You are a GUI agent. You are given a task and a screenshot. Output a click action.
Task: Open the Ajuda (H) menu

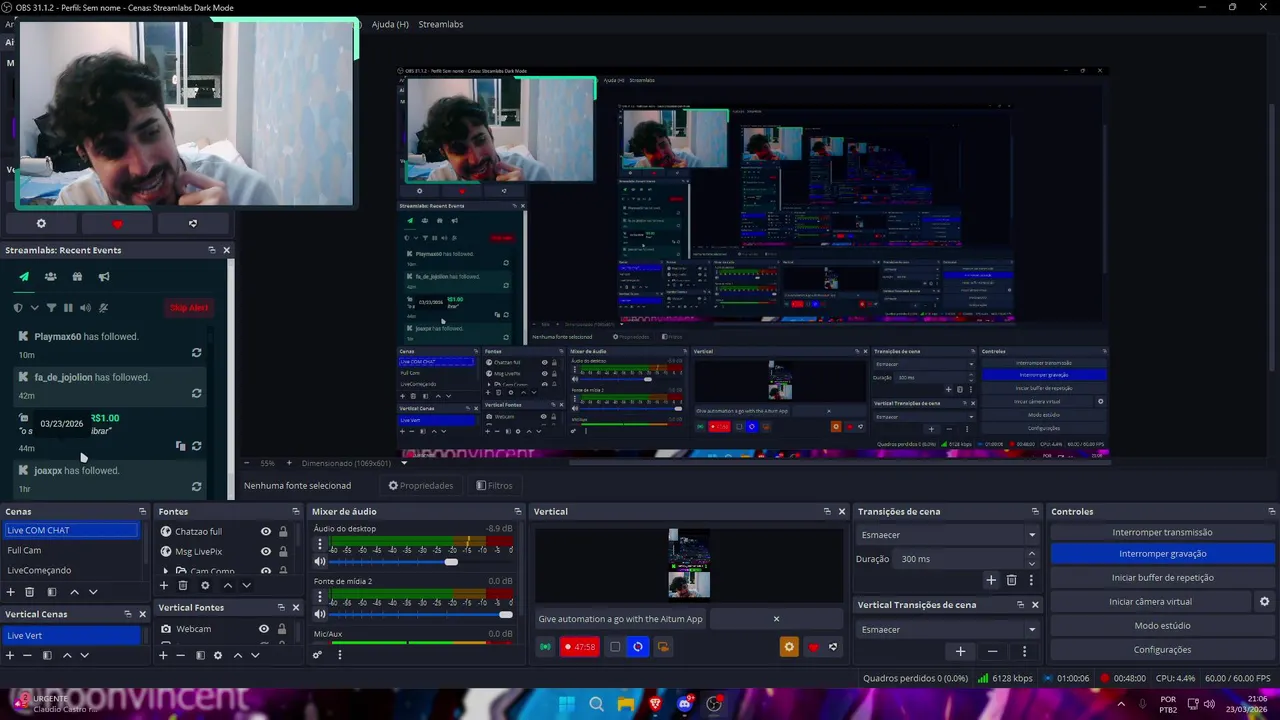coord(390,24)
